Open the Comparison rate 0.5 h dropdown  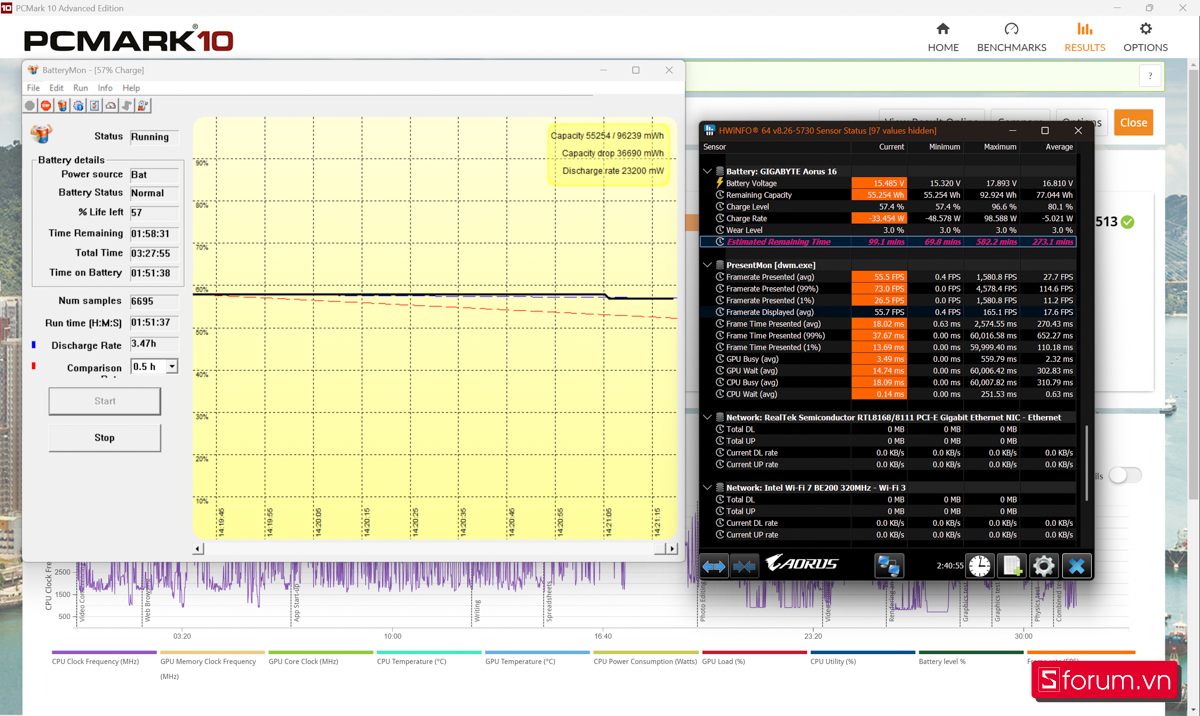171,367
